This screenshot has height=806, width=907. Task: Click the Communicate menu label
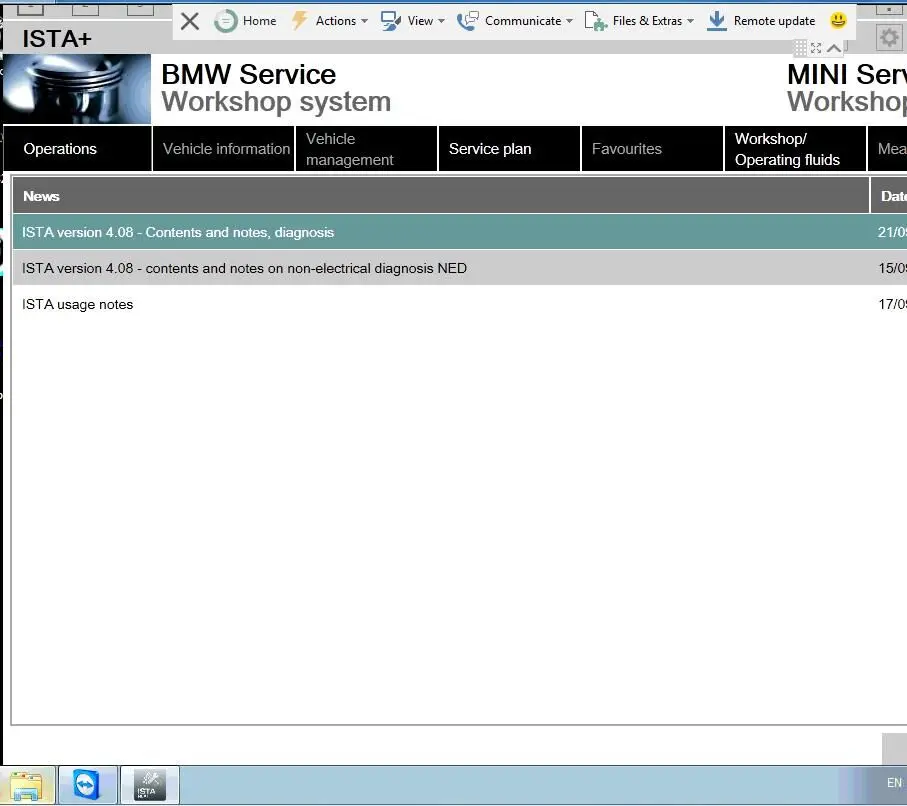tap(523, 21)
